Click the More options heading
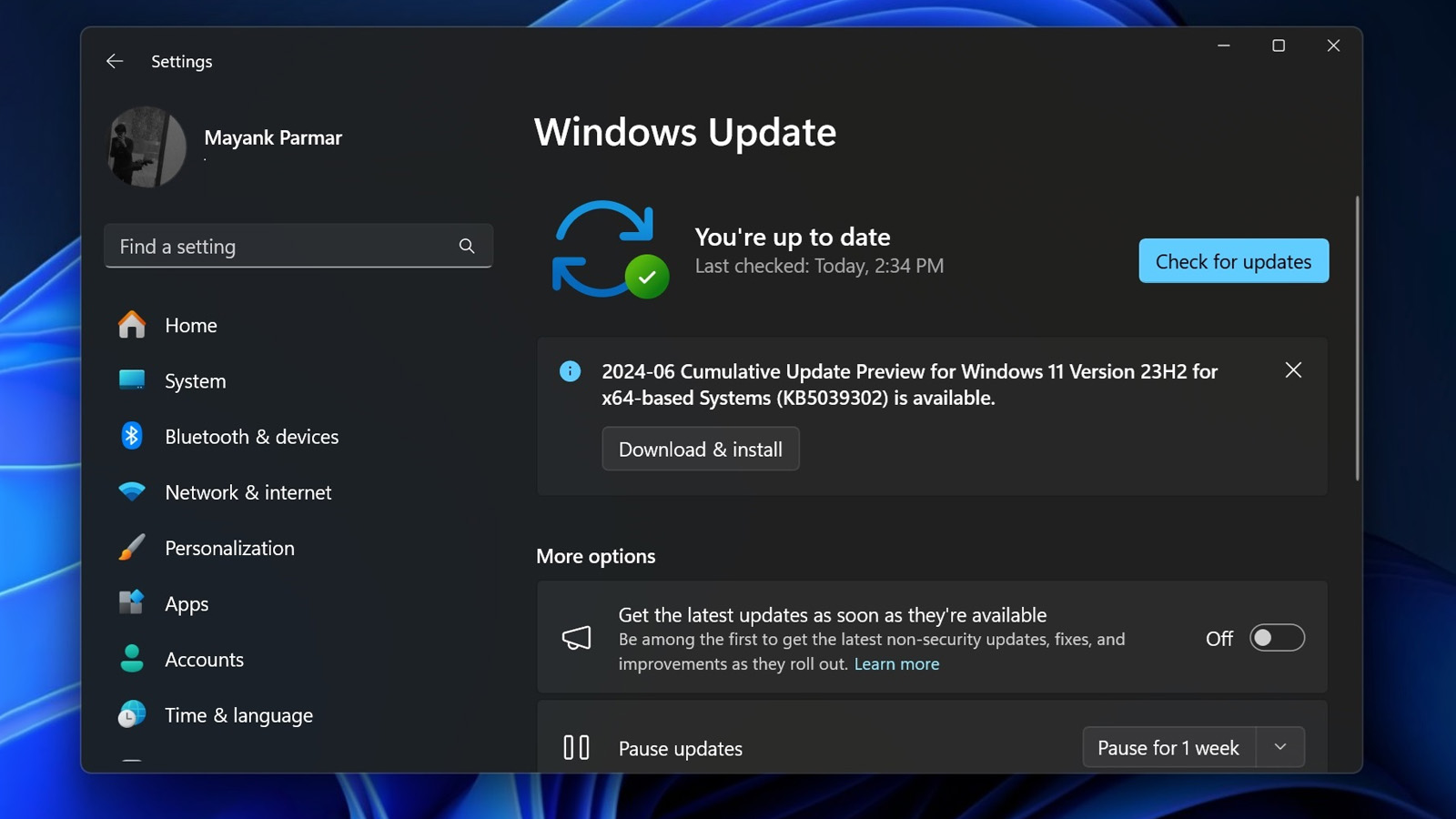Image resolution: width=1456 pixels, height=819 pixels. click(596, 556)
